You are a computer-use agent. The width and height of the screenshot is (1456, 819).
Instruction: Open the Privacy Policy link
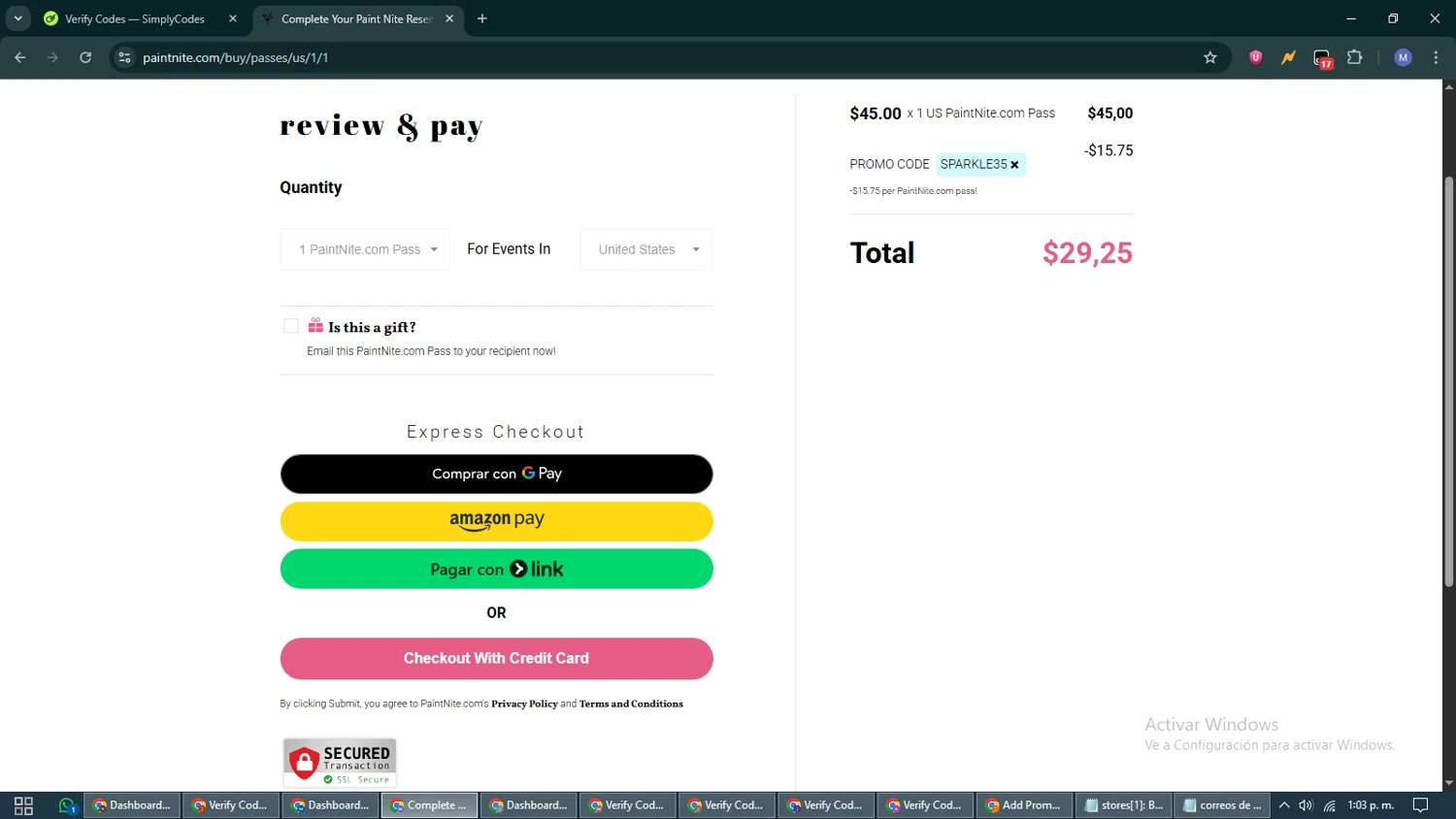tap(524, 704)
